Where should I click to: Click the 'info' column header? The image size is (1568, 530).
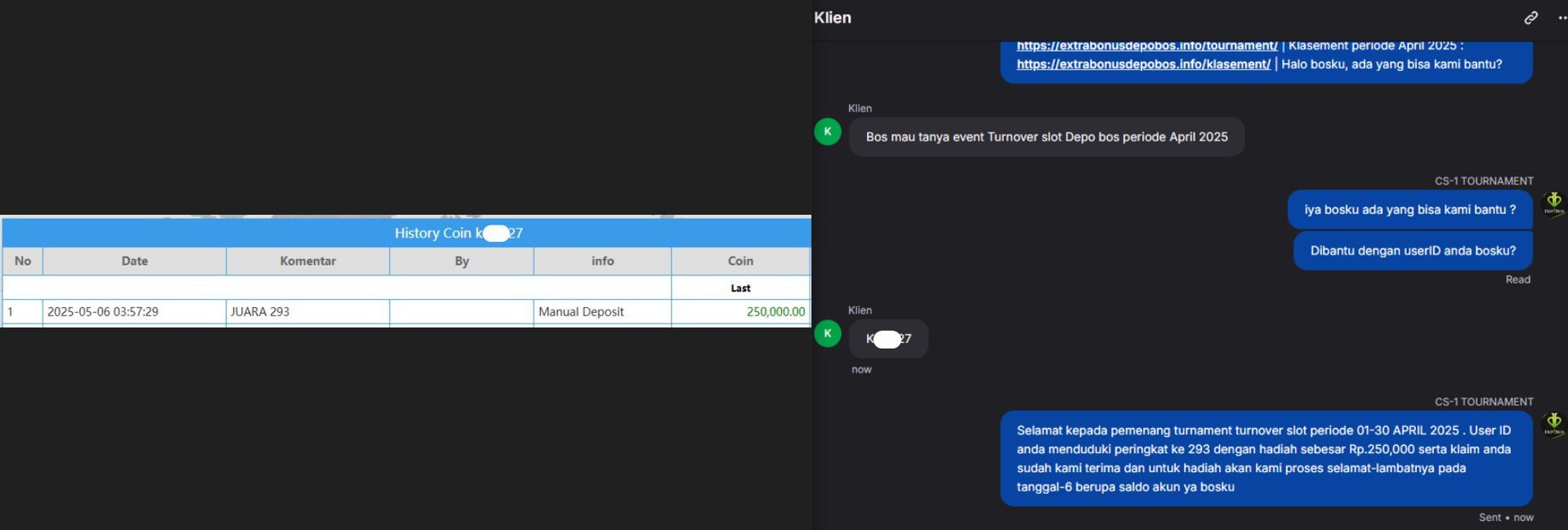602,261
